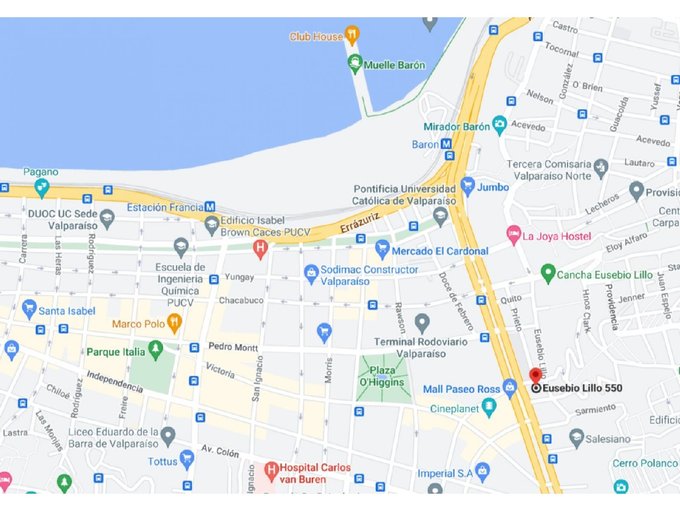This screenshot has height=510, width=680.
Task: Open the Mercado El Cardonal shopping pin
Action: point(382,250)
